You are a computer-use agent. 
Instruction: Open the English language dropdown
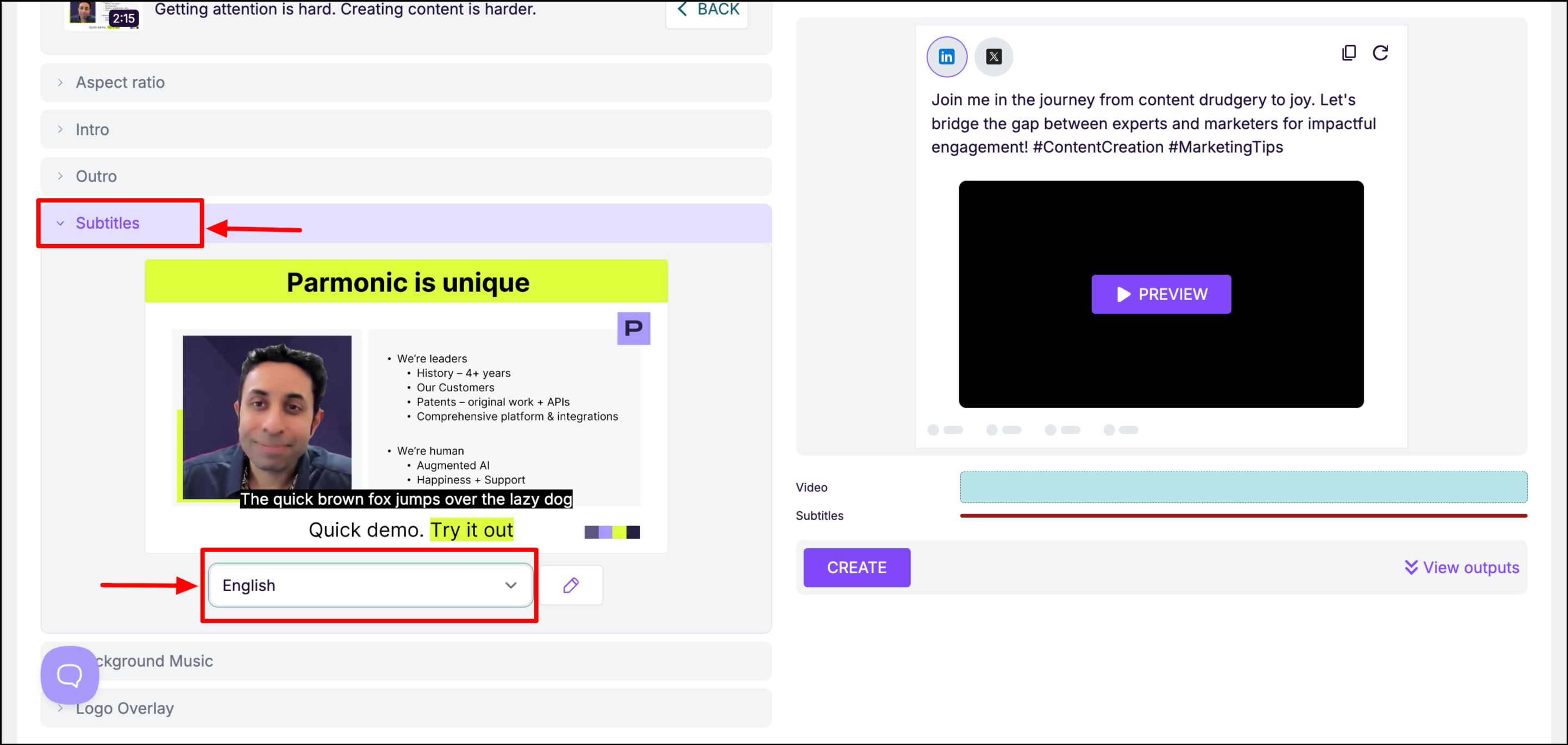pos(370,585)
